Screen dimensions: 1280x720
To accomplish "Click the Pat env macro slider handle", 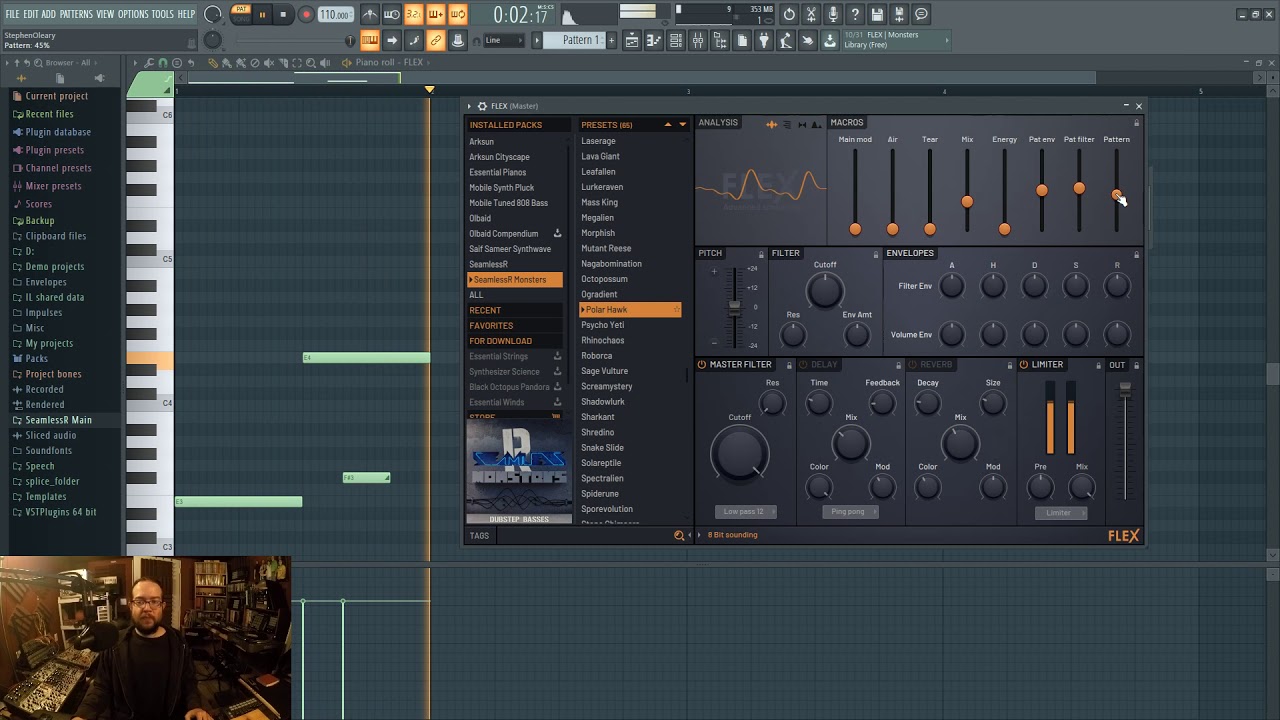I will click(1042, 190).
